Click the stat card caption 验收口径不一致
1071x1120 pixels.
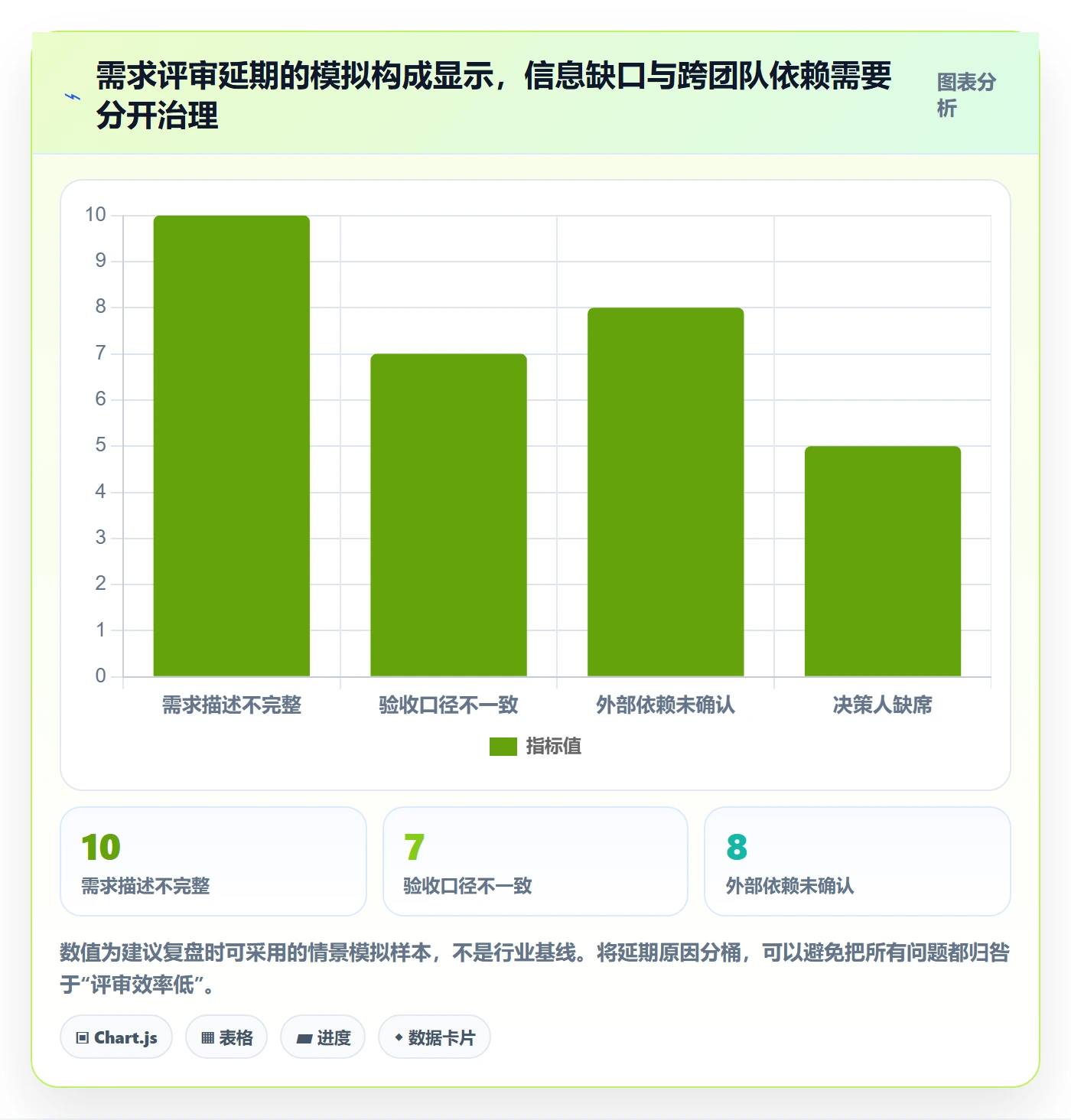[x=467, y=886]
